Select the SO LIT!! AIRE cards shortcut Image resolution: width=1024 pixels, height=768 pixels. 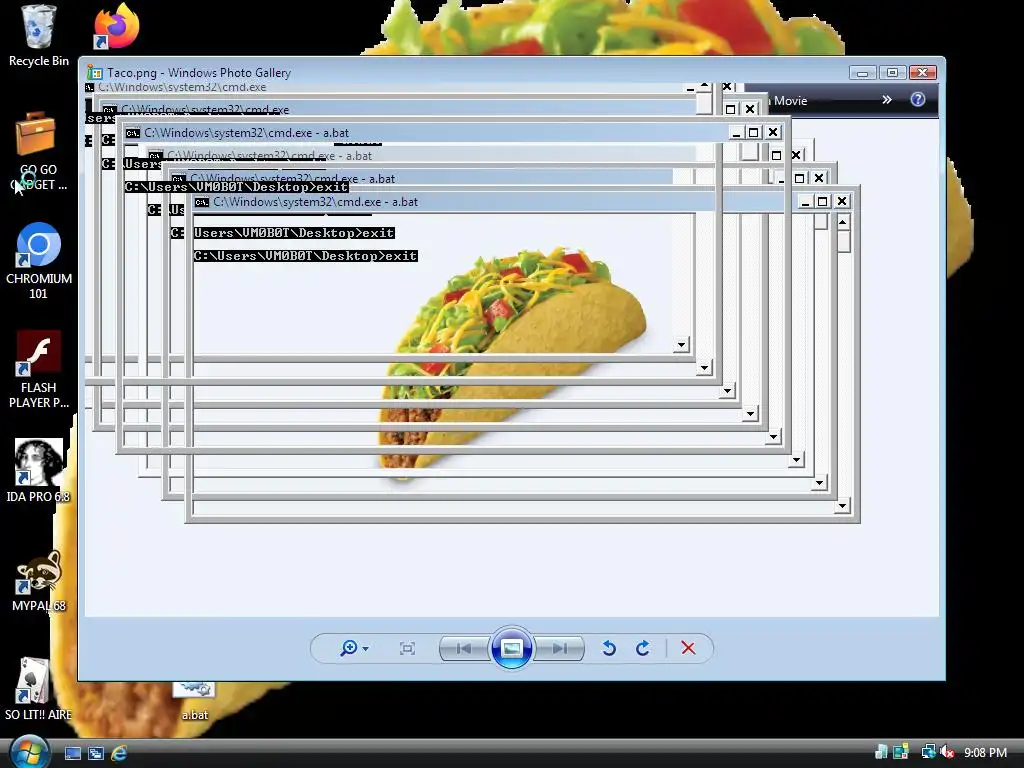(x=38, y=688)
